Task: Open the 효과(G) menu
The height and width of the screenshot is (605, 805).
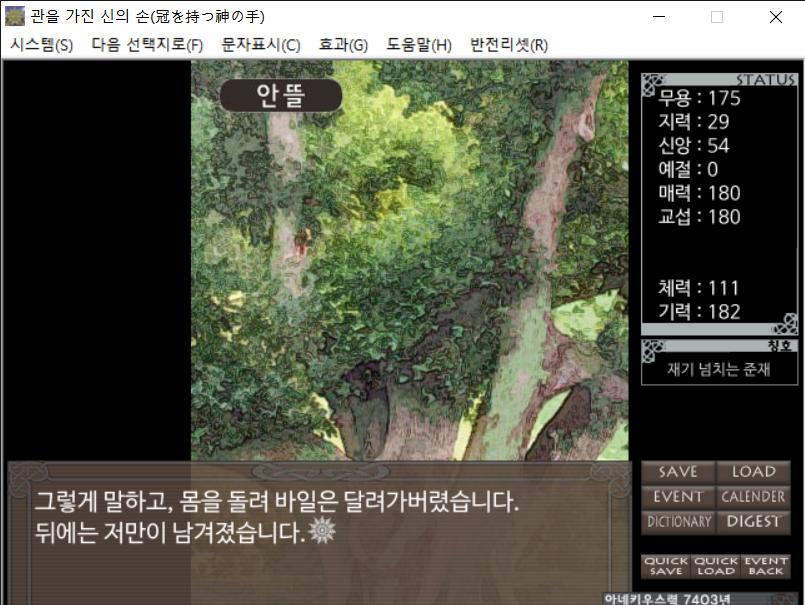Action: coord(343,45)
